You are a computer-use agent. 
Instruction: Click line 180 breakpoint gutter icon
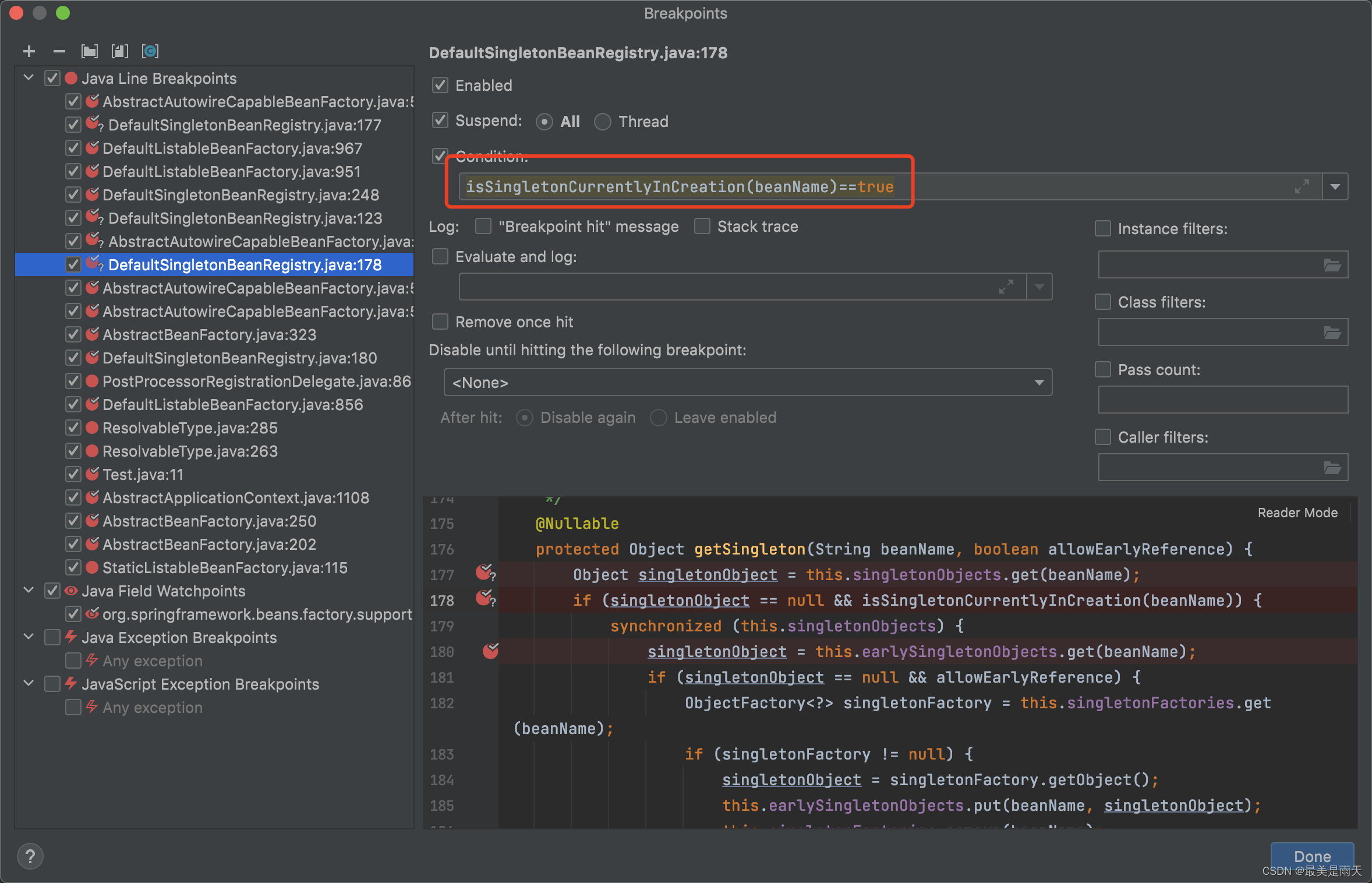[490, 651]
